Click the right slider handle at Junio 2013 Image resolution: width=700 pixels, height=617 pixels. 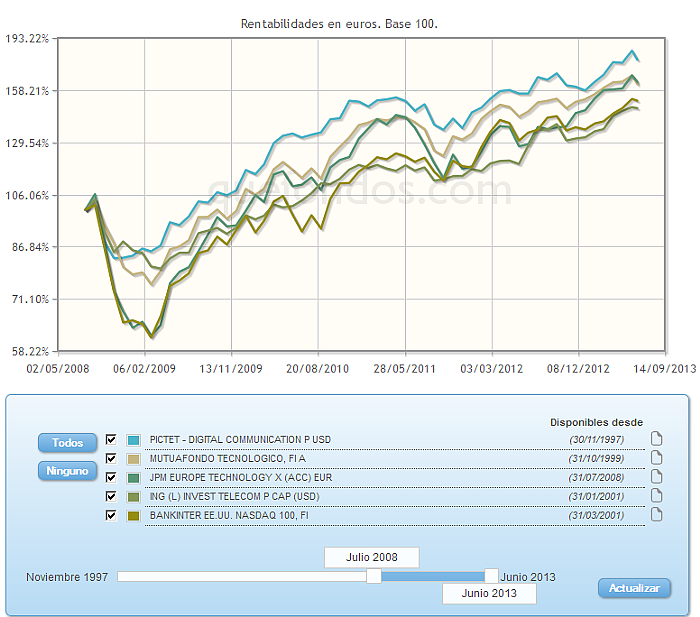(x=491, y=576)
